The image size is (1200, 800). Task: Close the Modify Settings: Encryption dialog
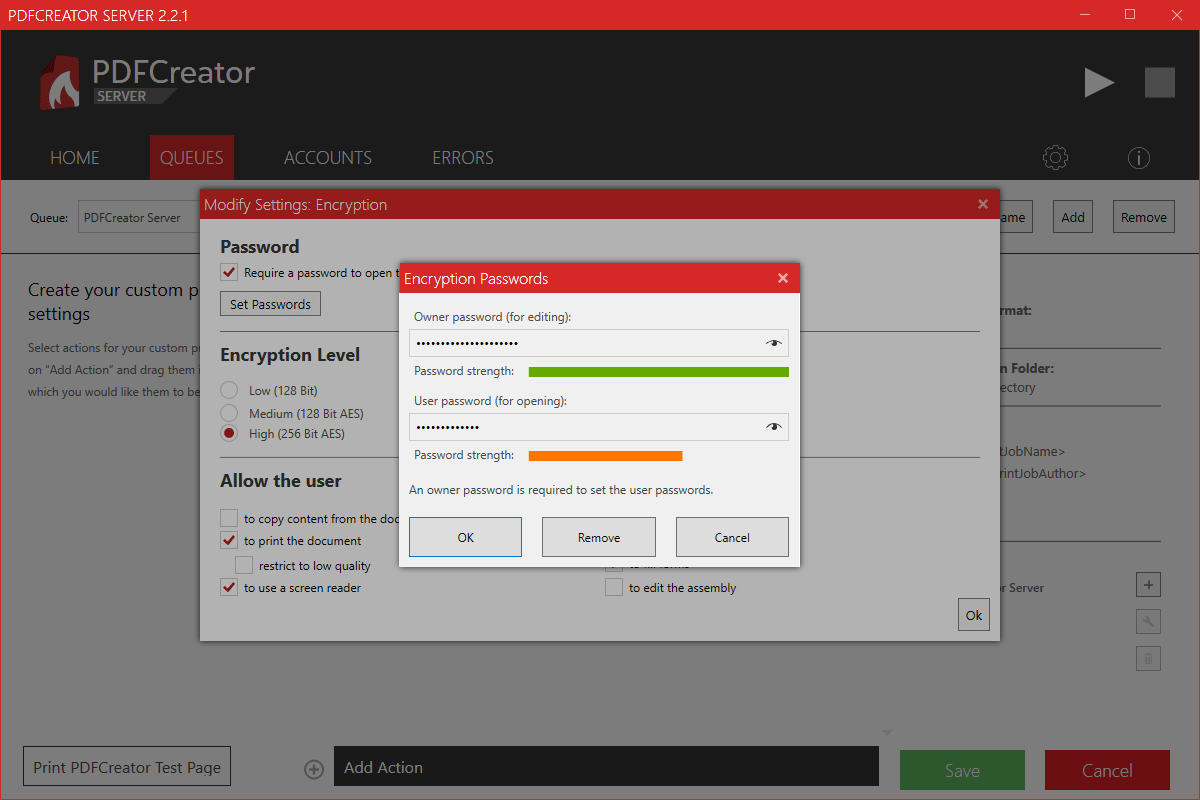click(983, 204)
